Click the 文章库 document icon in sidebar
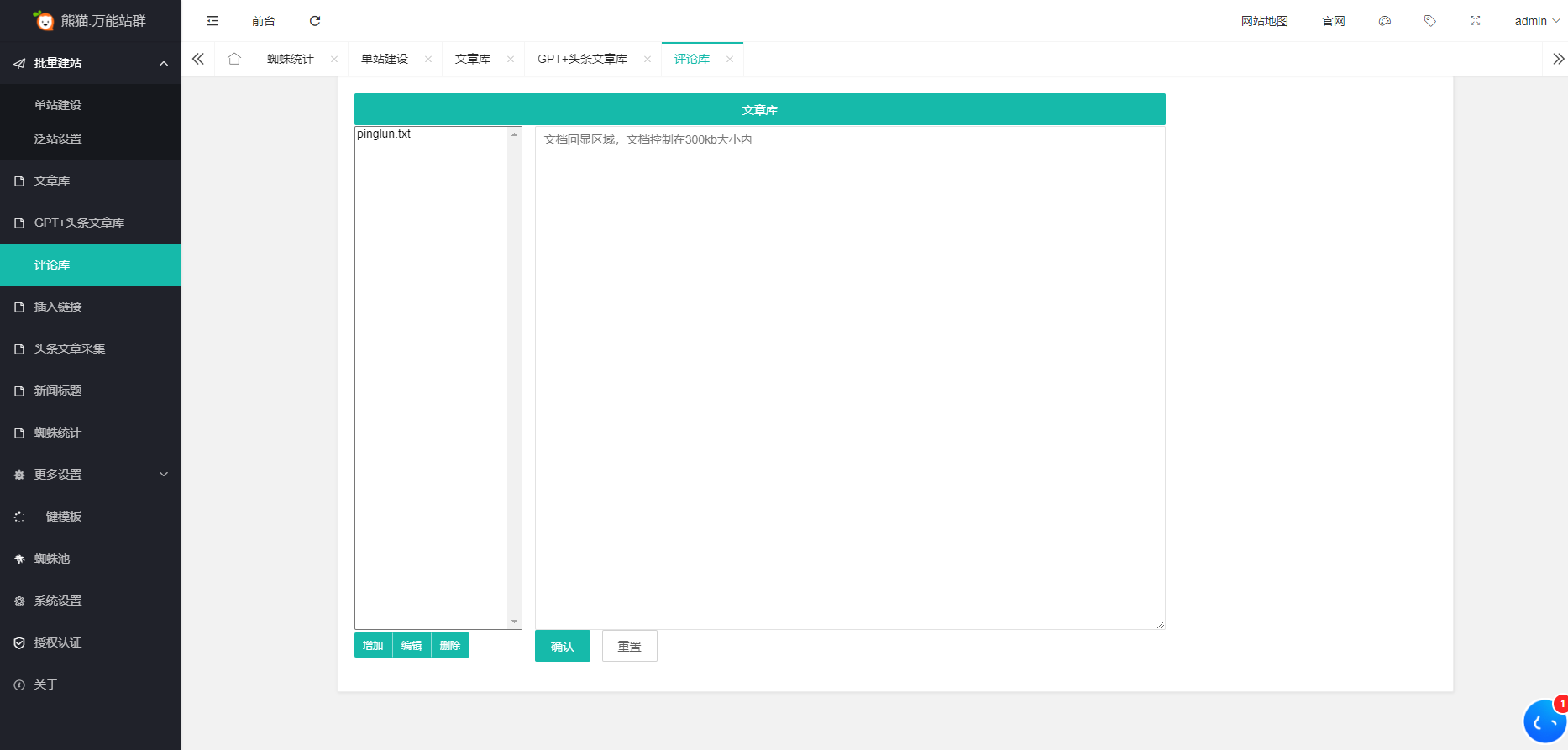Screen dimensions: 1568x750 pos(19,181)
